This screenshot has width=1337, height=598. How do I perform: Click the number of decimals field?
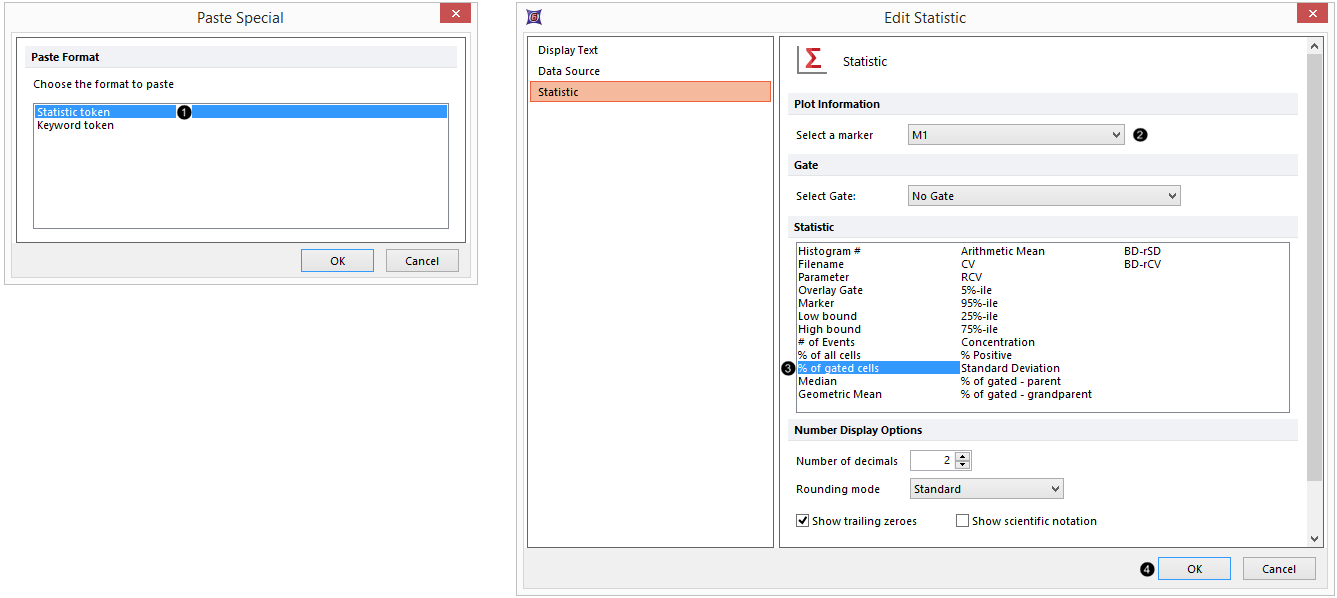coord(932,461)
